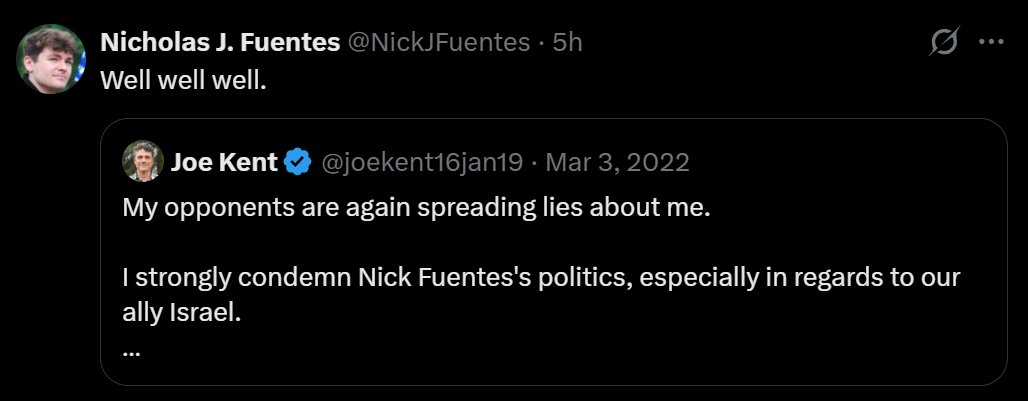Click Joe Kent's small avatar in the quote
The width and height of the screenshot is (1028, 401).
tap(143, 161)
